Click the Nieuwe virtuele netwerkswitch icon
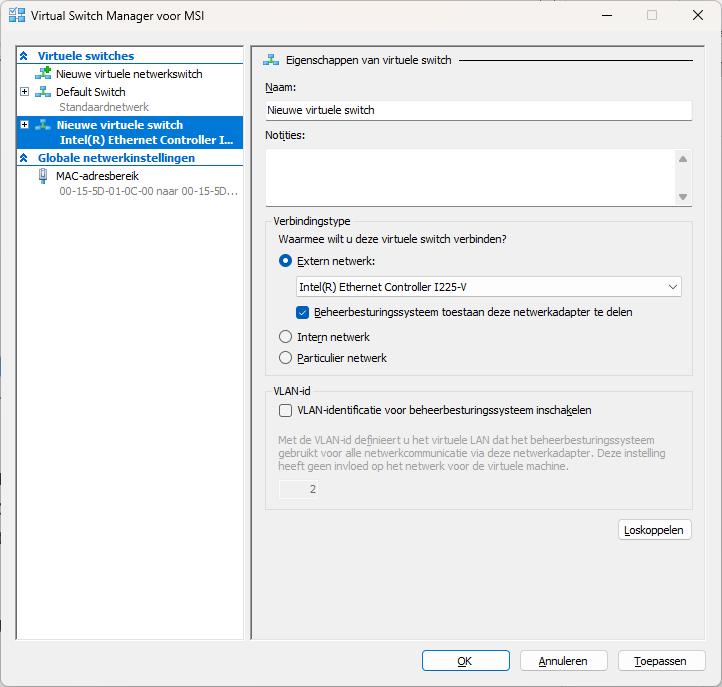The width and height of the screenshot is (722, 687). click(43, 73)
